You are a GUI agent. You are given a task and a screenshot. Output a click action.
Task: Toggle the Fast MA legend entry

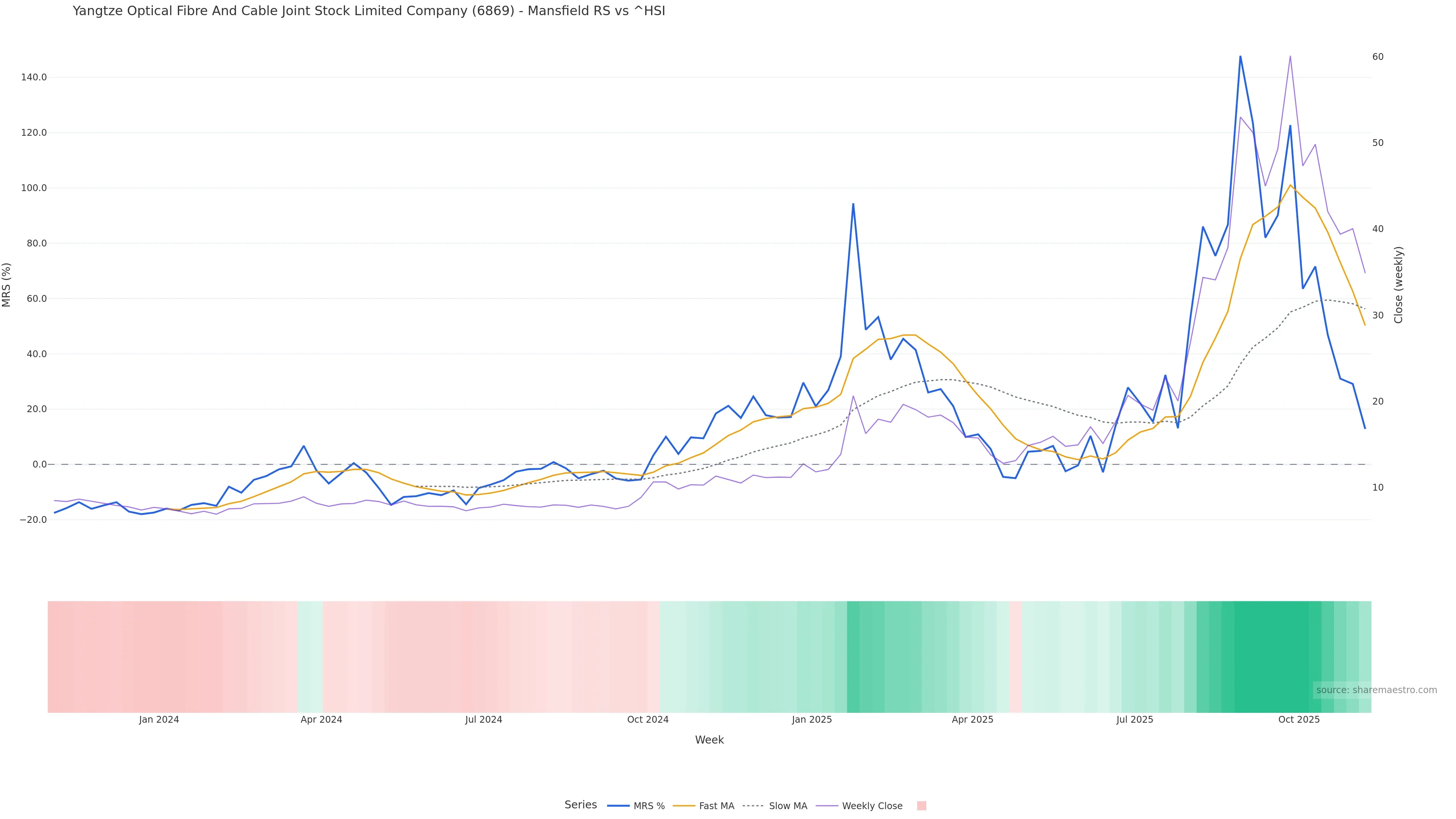(x=716, y=806)
